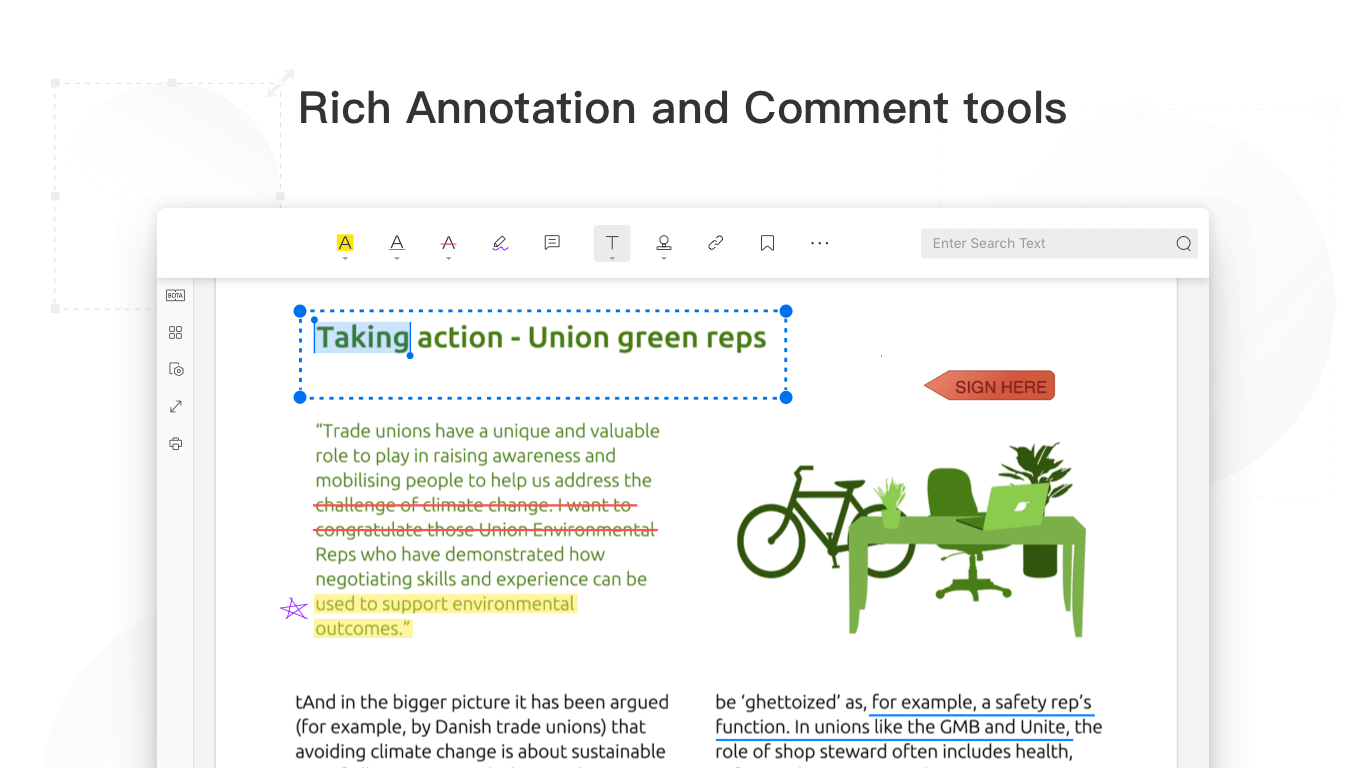Image resolution: width=1366 pixels, height=768 pixels.
Task: Click the Bookmark icon in the toolbar
Action: (768, 243)
